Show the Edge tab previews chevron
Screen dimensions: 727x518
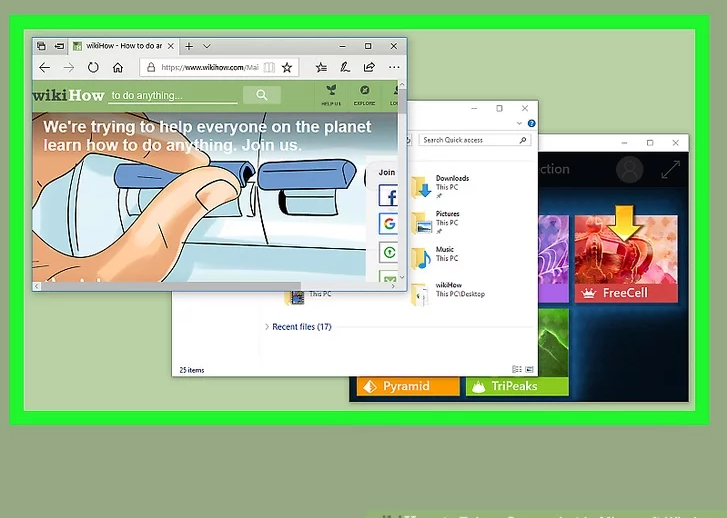pyautogui.click(x=207, y=46)
